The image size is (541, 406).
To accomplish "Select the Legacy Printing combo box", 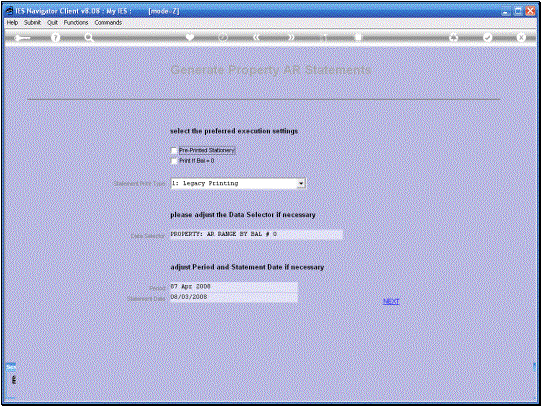I will pos(238,184).
